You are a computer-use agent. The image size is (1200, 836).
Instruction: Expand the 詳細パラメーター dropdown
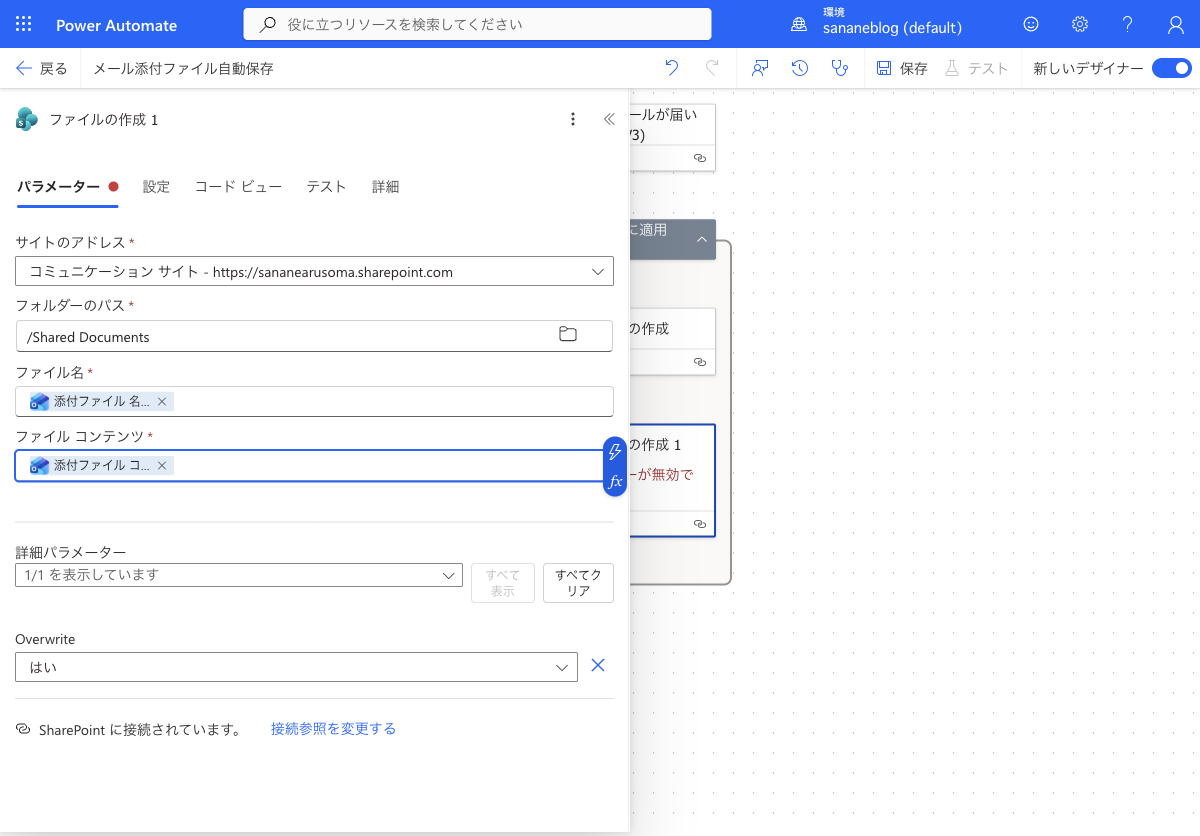(x=239, y=575)
